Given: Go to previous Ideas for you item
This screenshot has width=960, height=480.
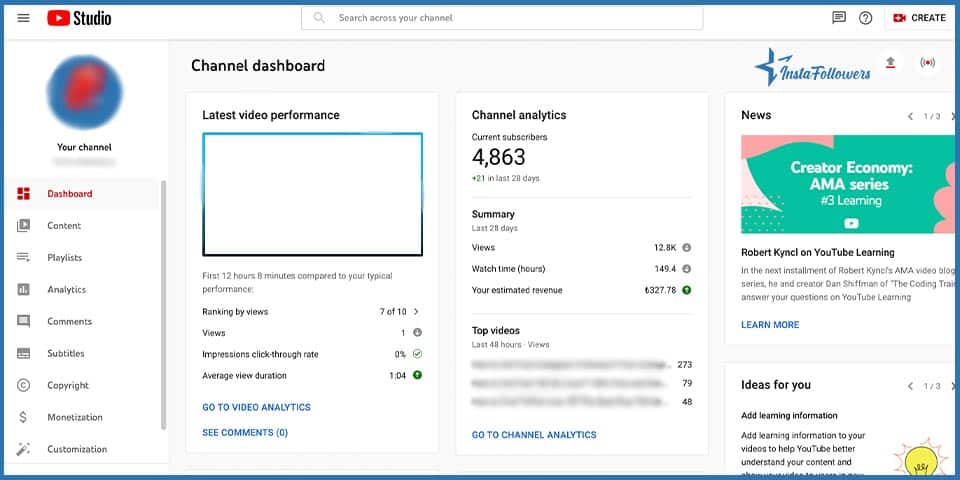Looking at the screenshot, I should tap(910, 386).
